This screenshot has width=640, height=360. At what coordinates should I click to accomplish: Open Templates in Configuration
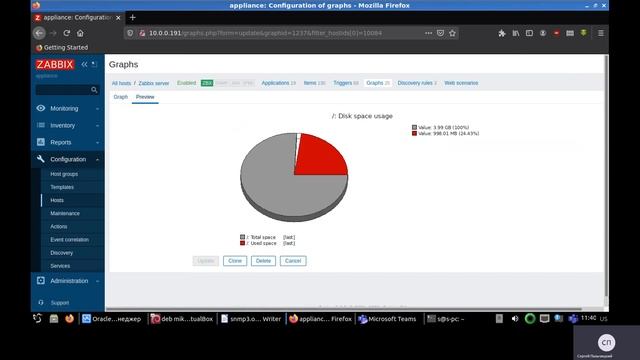(x=62, y=187)
